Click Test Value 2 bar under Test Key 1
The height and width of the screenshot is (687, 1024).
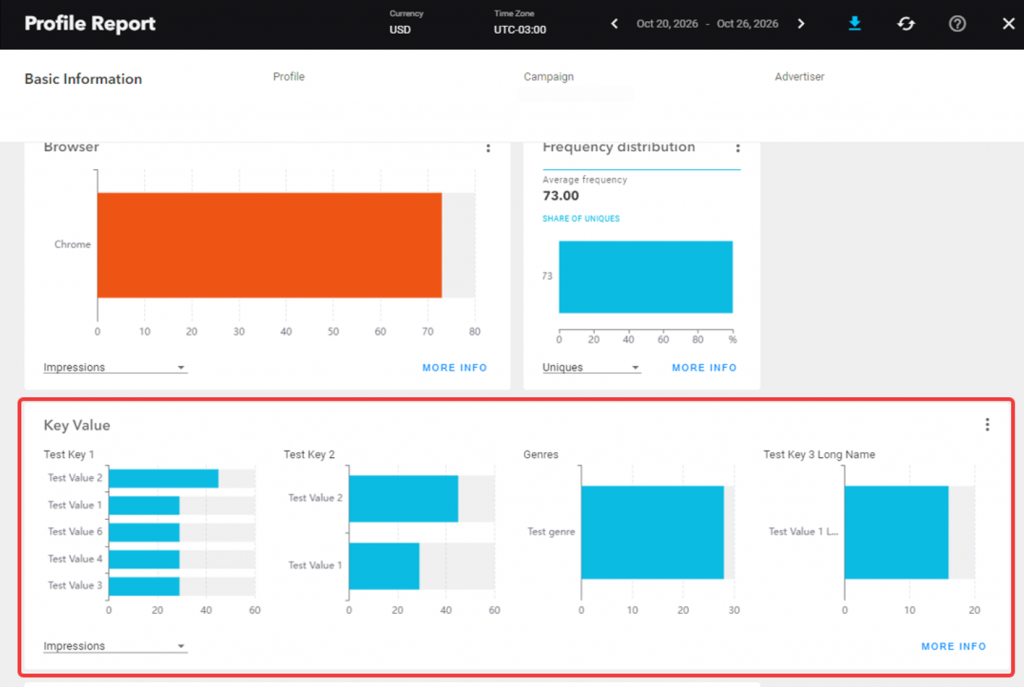point(163,478)
